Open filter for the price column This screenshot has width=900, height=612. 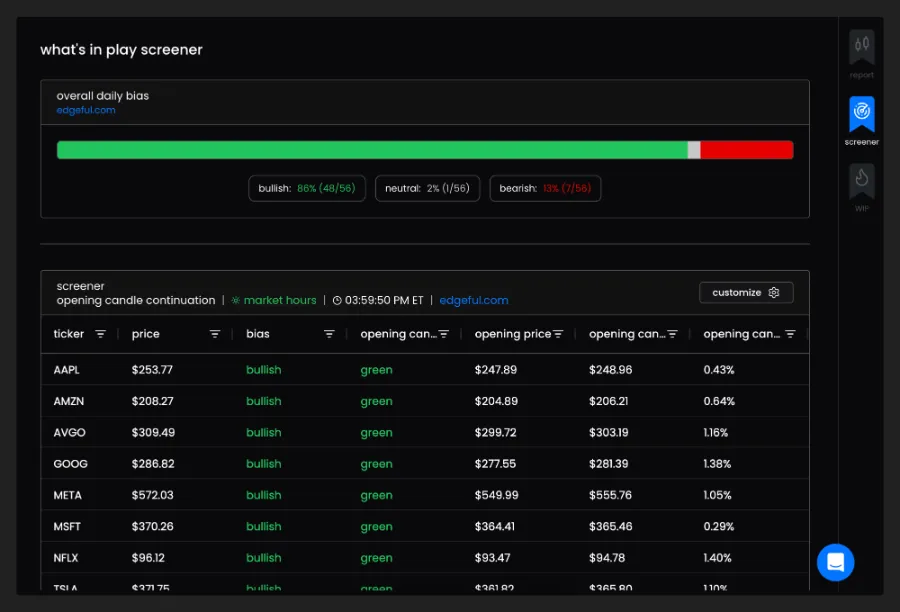click(x=215, y=334)
